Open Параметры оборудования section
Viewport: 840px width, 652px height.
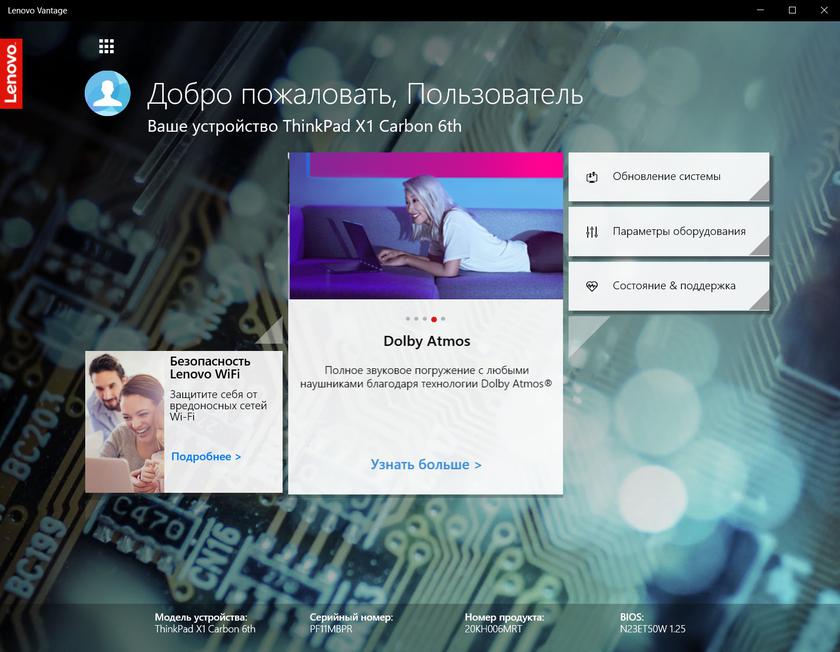(678, 231)
